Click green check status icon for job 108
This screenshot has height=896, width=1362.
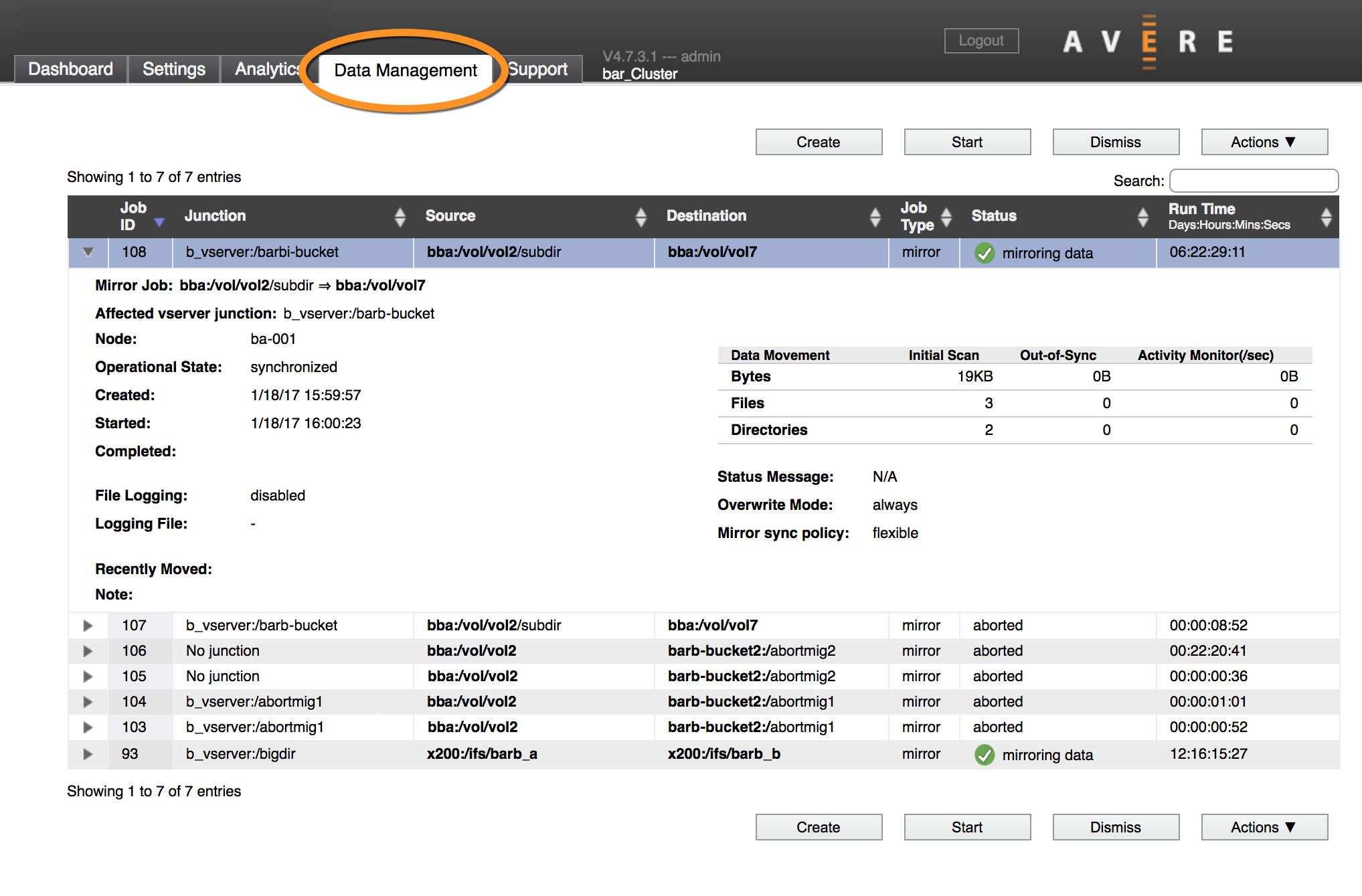pyautogui.click(x=984, y=253)
